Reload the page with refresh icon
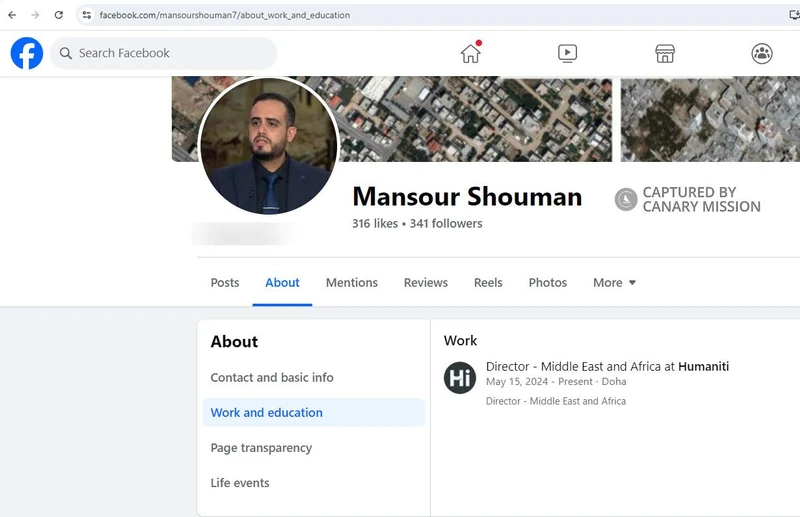The image size is (800, 517). [x=59, y=15]
